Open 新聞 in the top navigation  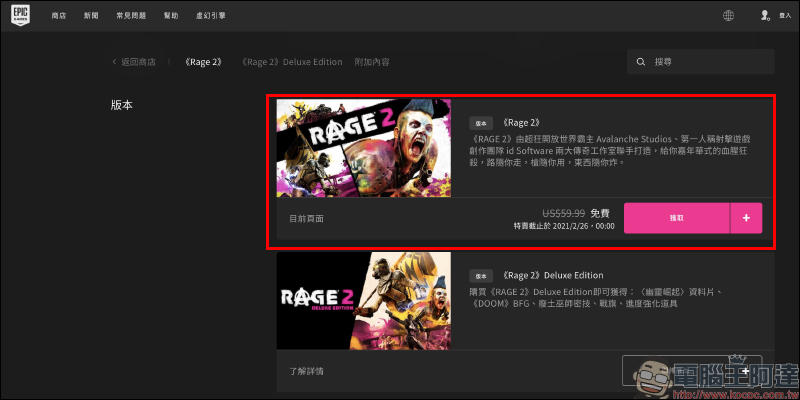(x=91, y=16)
